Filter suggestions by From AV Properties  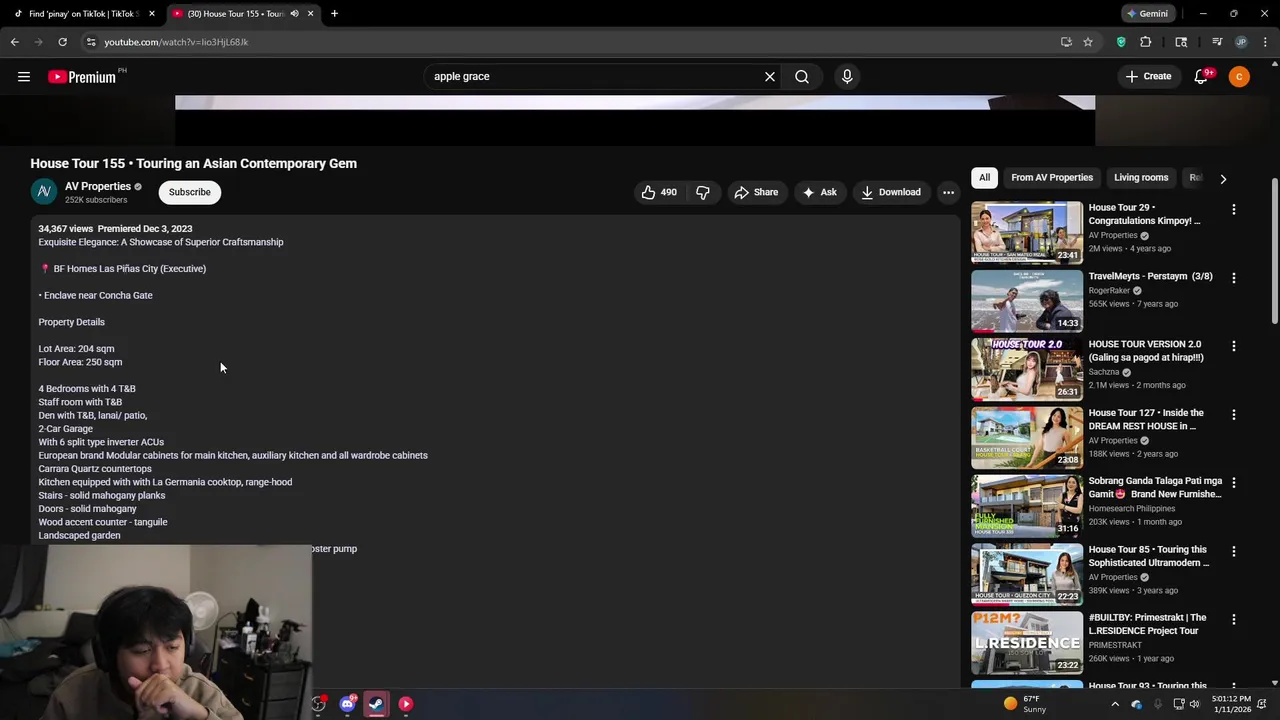click(x=1052, y=177)
